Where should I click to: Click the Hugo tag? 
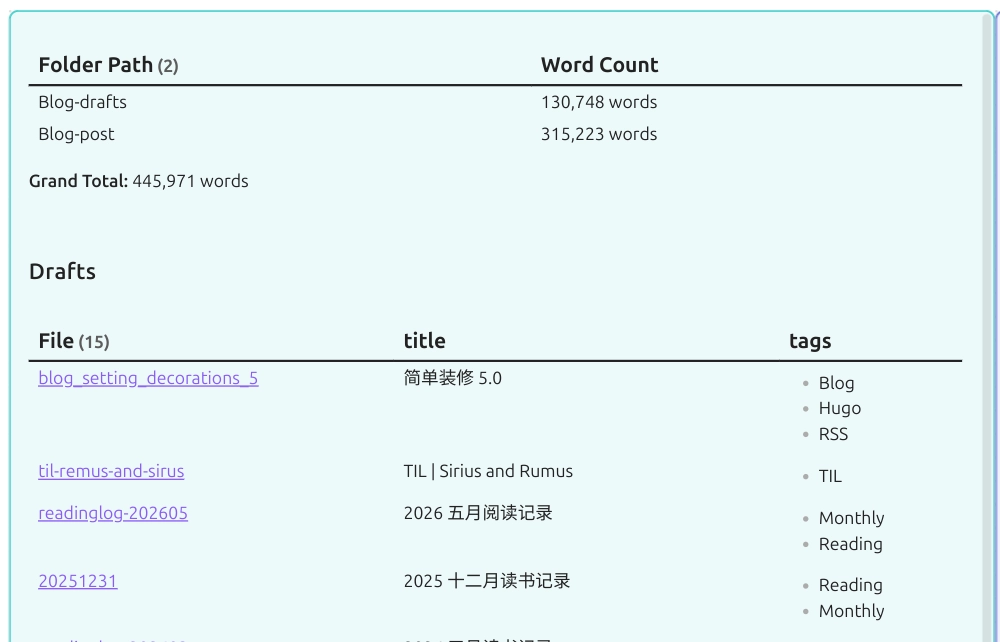840,408
